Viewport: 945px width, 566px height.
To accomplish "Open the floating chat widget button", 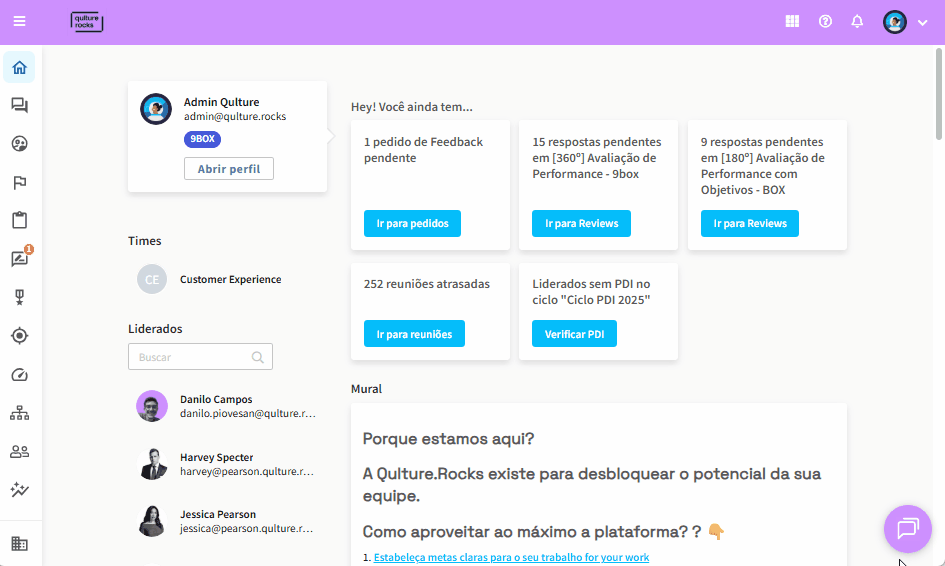I will [907, 528].
